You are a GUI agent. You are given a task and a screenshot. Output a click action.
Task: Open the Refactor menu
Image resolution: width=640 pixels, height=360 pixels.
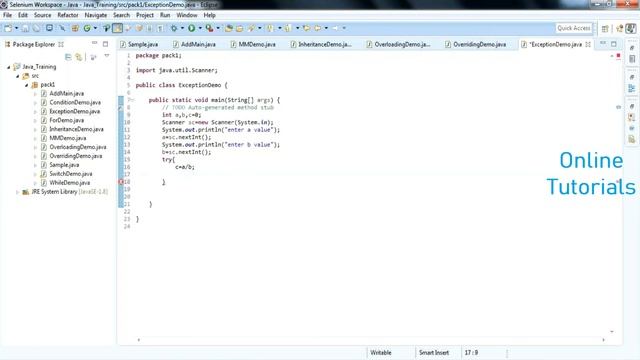68,15
